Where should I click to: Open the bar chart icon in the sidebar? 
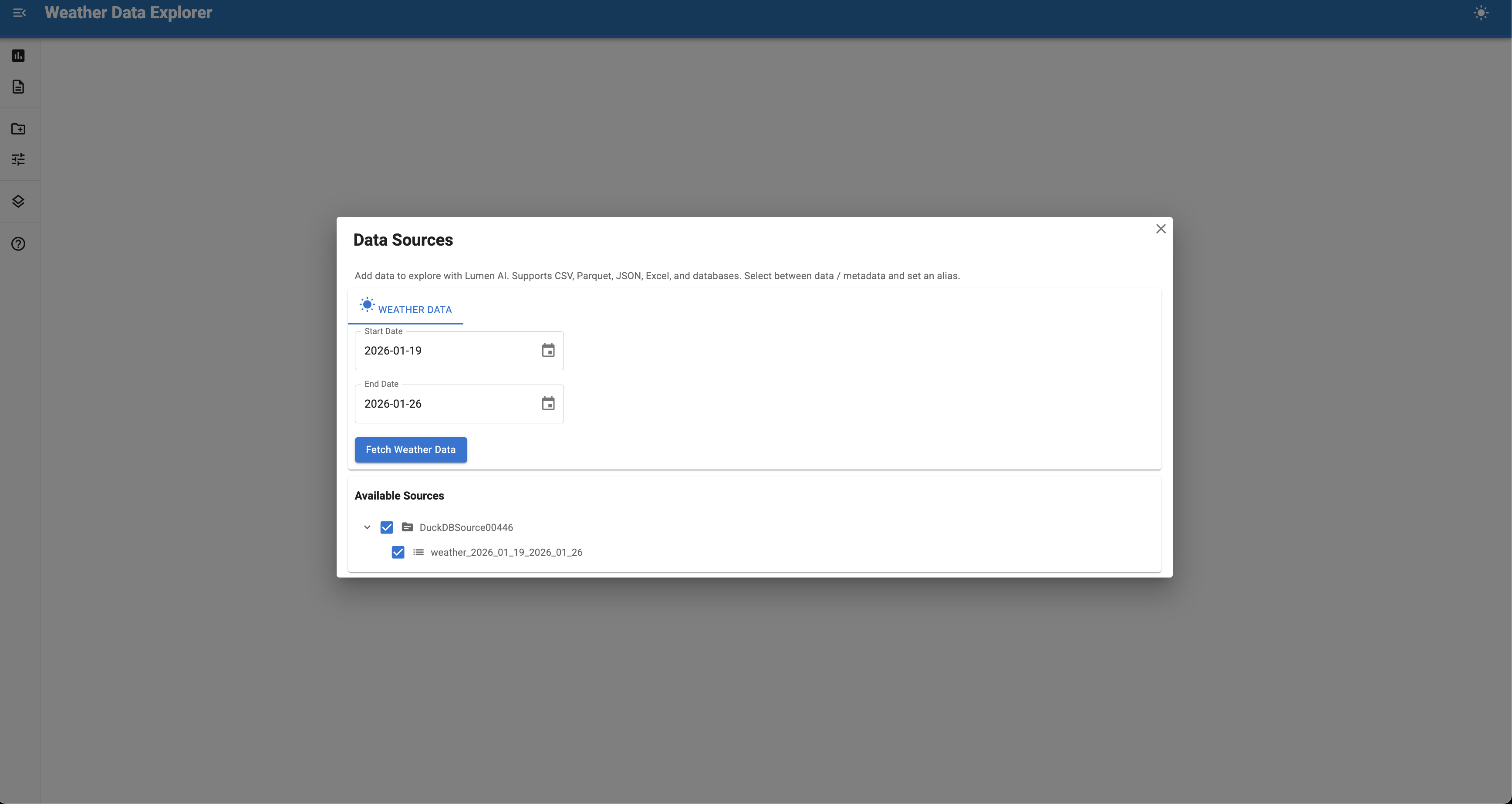click(18, 56)
